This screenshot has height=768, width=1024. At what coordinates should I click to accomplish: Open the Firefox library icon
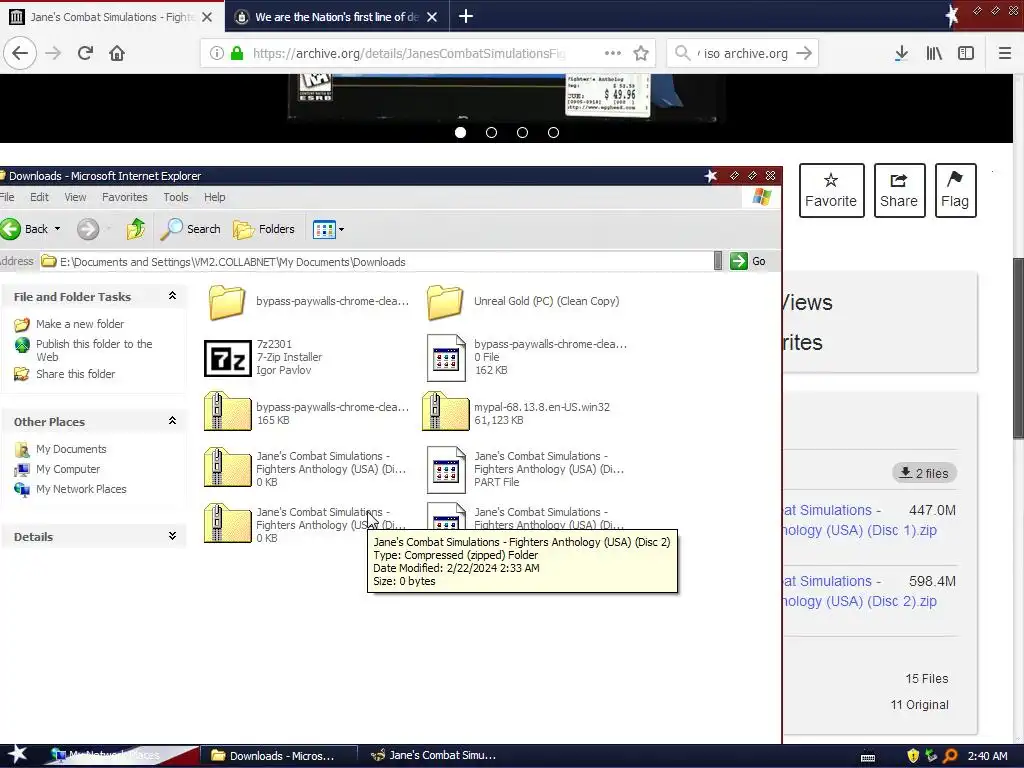pyautogui.click(x=934, y=53)
